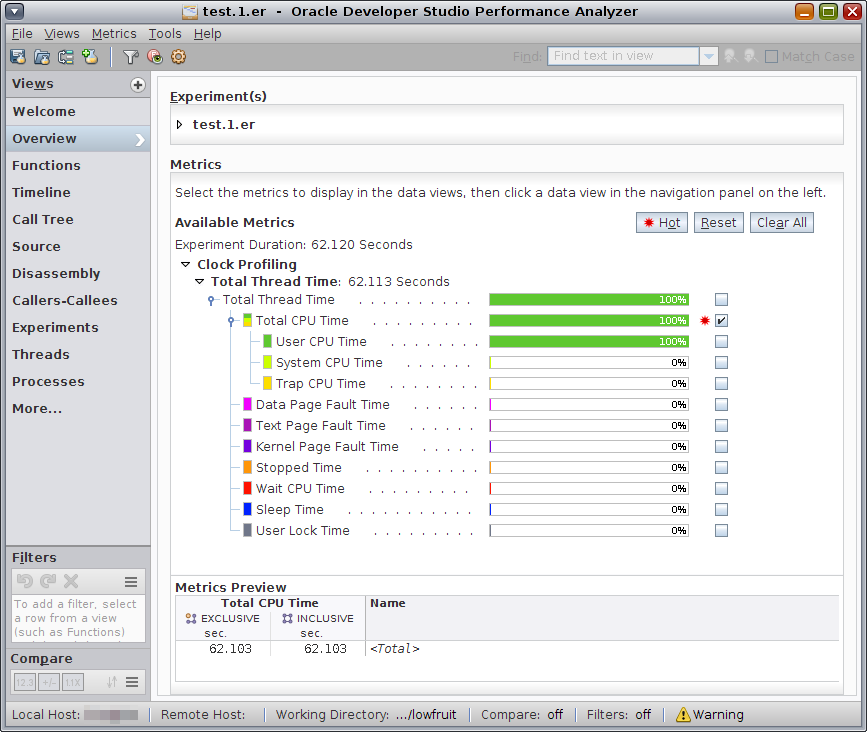Click the Find Previous icon
The height and width of the screenshot is (732, 867).
[730, 56]
